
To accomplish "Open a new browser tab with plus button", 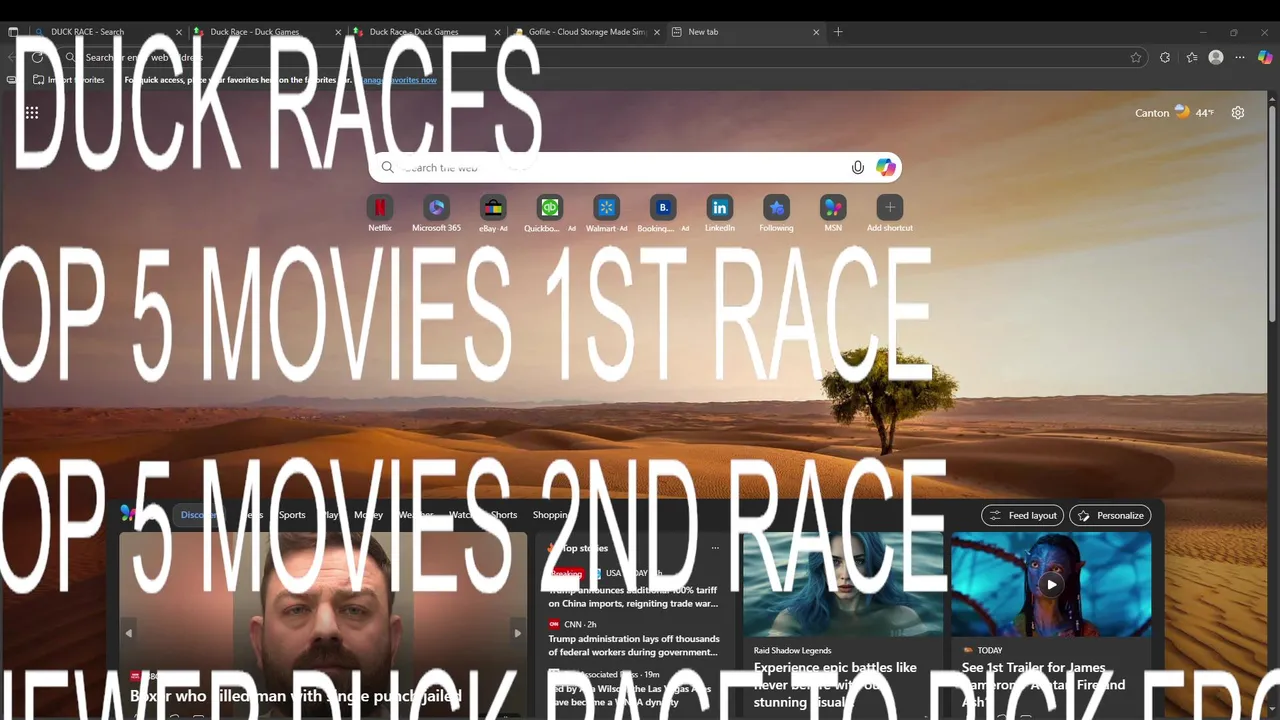I will [x=838, y=32].
